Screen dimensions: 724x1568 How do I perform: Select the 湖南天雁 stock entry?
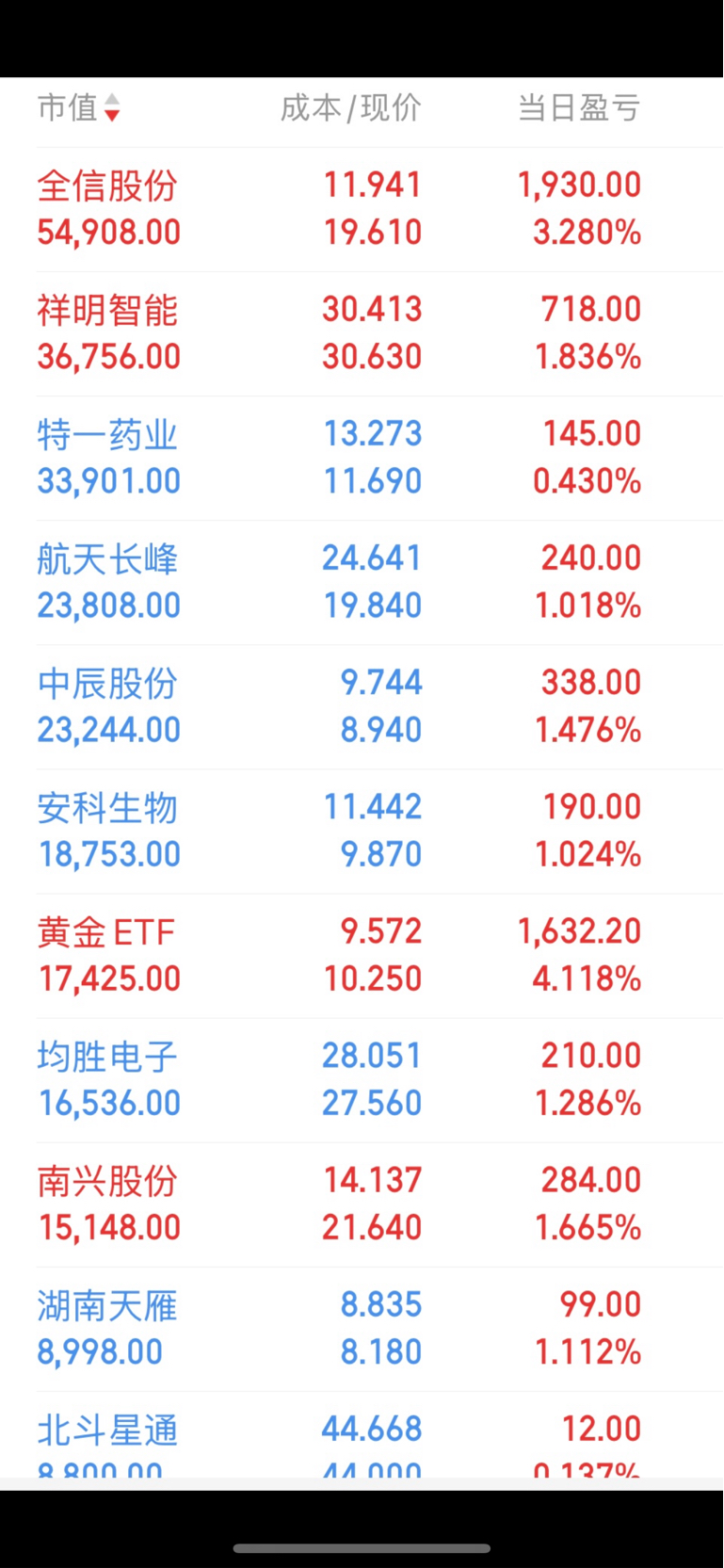tap(107, 1305)
